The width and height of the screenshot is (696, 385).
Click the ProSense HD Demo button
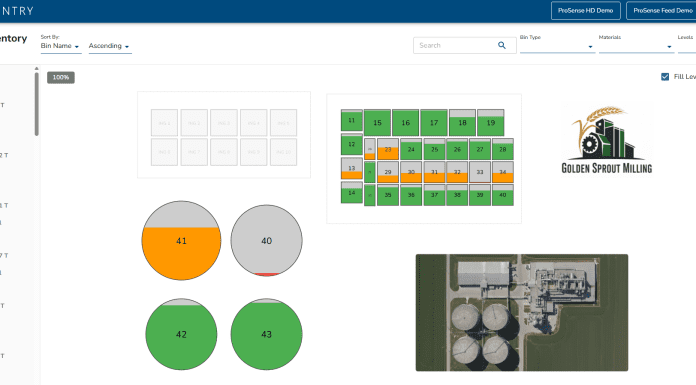click(585, 11)
